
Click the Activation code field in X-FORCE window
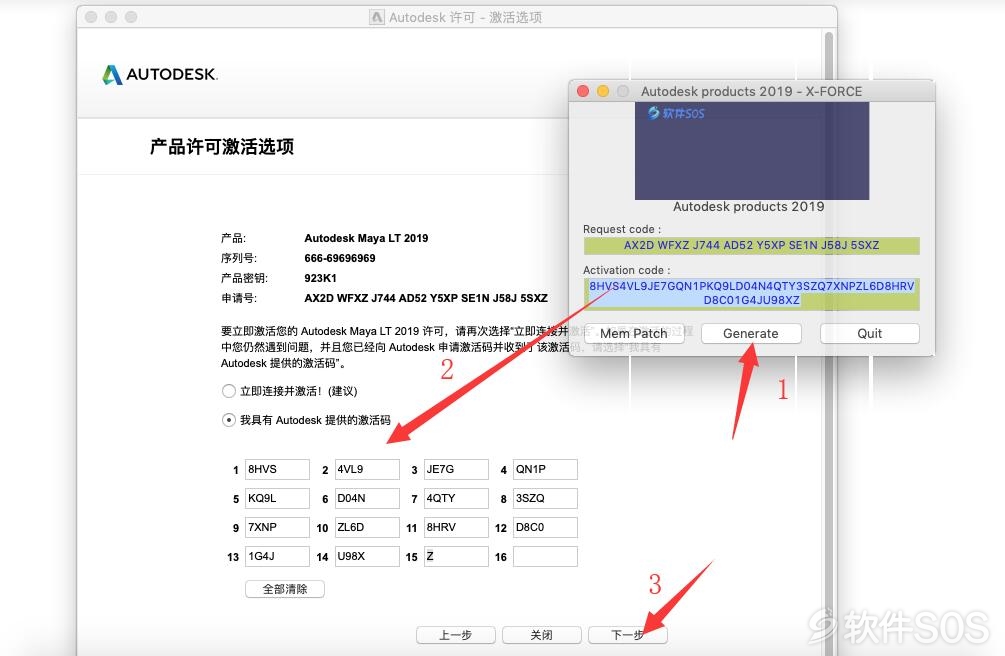point(751,294)
